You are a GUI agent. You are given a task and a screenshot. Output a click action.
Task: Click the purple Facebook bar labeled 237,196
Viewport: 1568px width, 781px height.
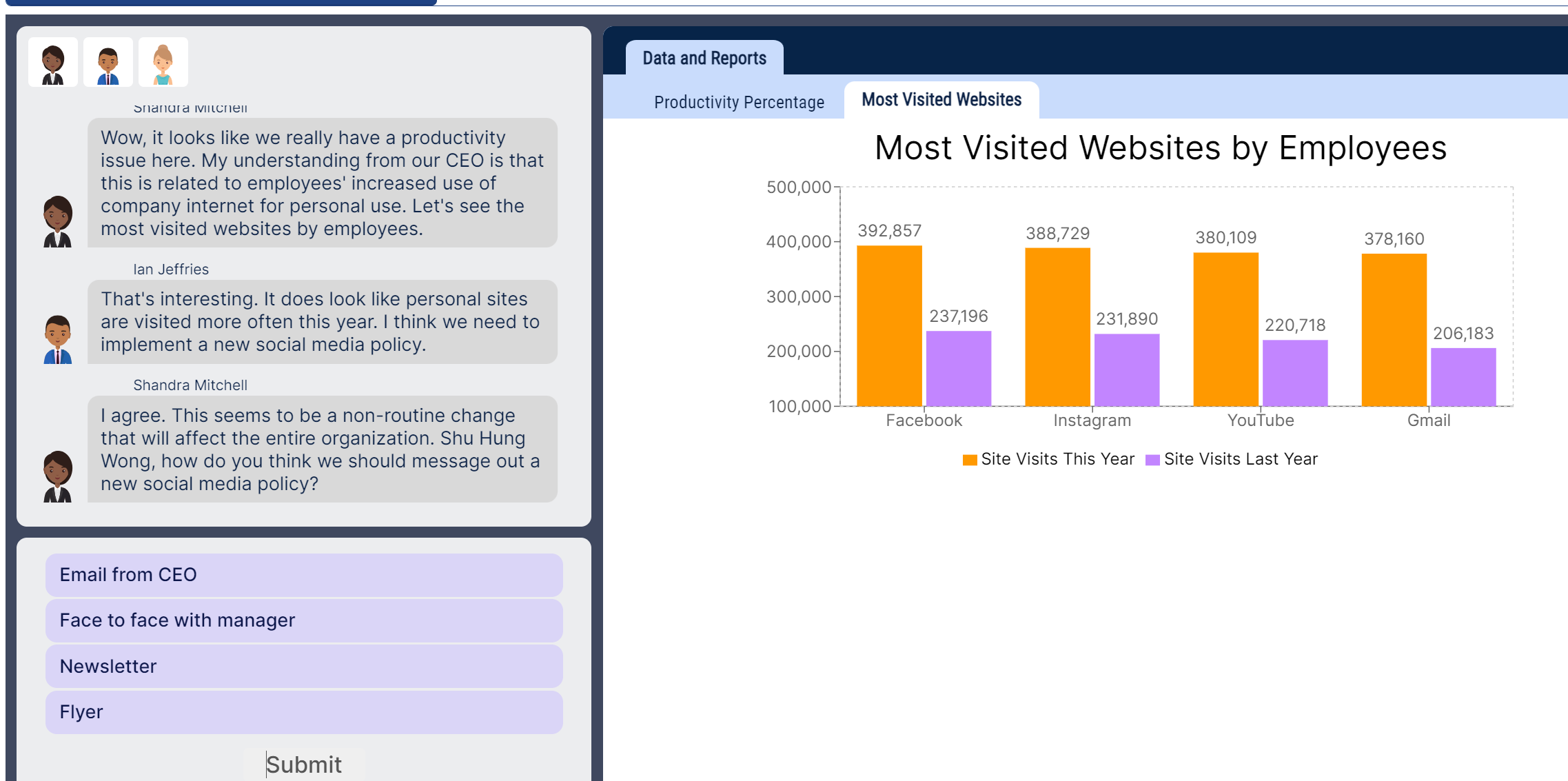click(x=959, y=368)
